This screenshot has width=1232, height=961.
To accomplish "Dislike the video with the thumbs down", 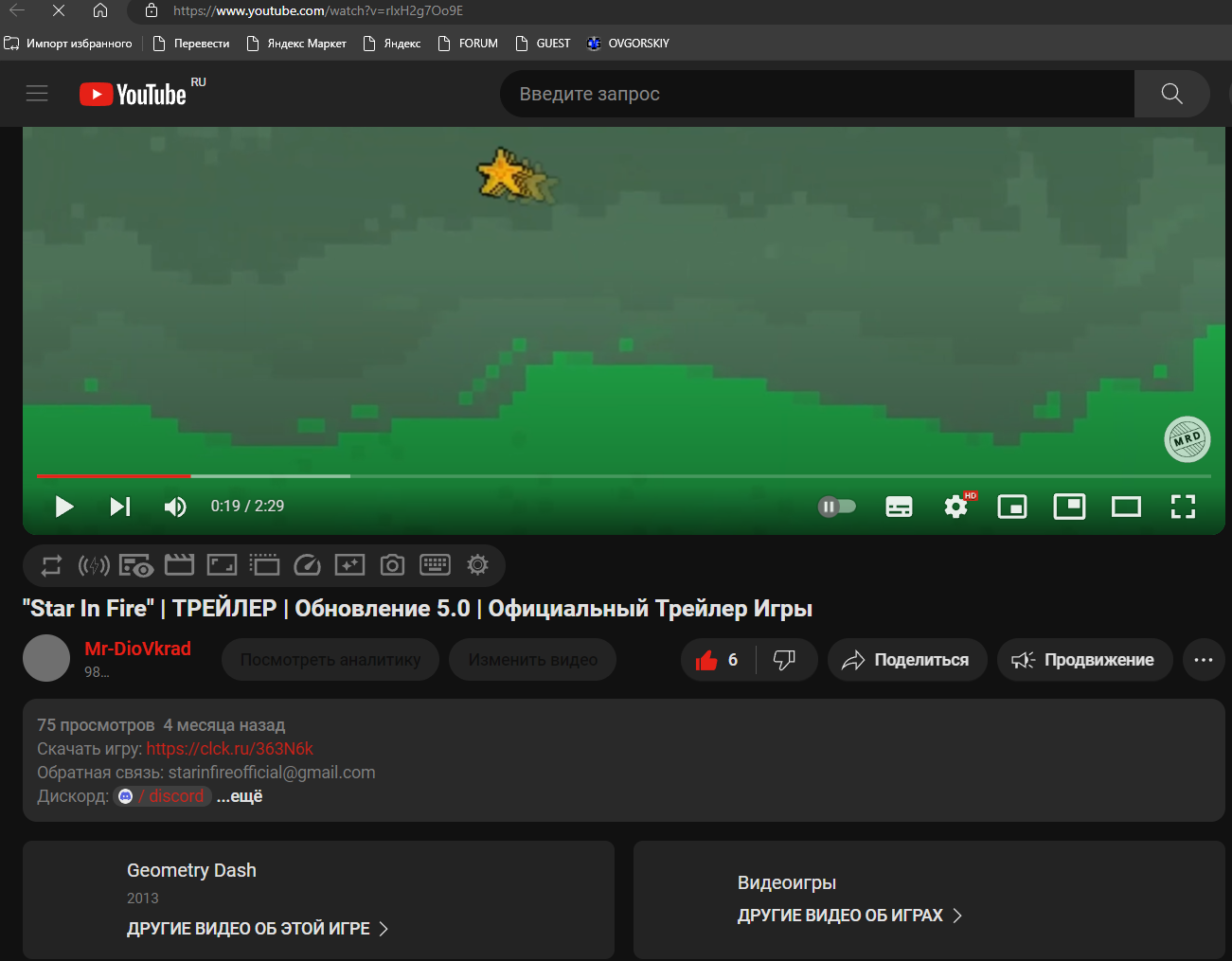I will coord(785,660).
